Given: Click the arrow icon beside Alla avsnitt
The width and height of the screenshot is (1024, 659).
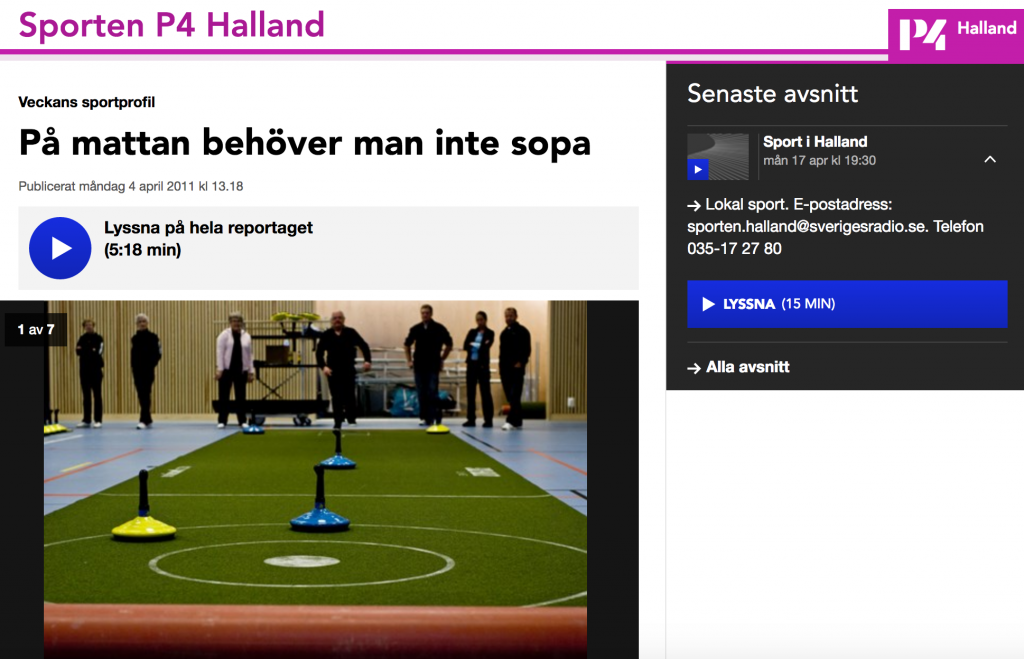Looking at the screenshot, I should (694, 368).
